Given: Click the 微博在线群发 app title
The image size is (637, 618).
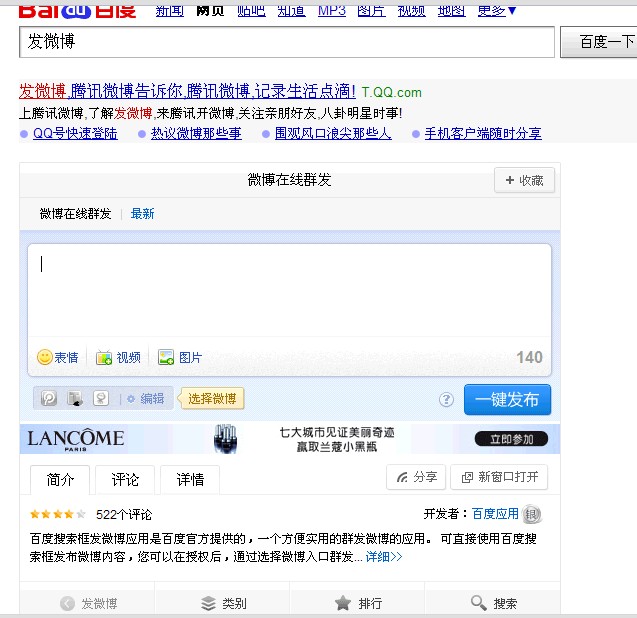Looking at the screenshot, I should 289,180.
